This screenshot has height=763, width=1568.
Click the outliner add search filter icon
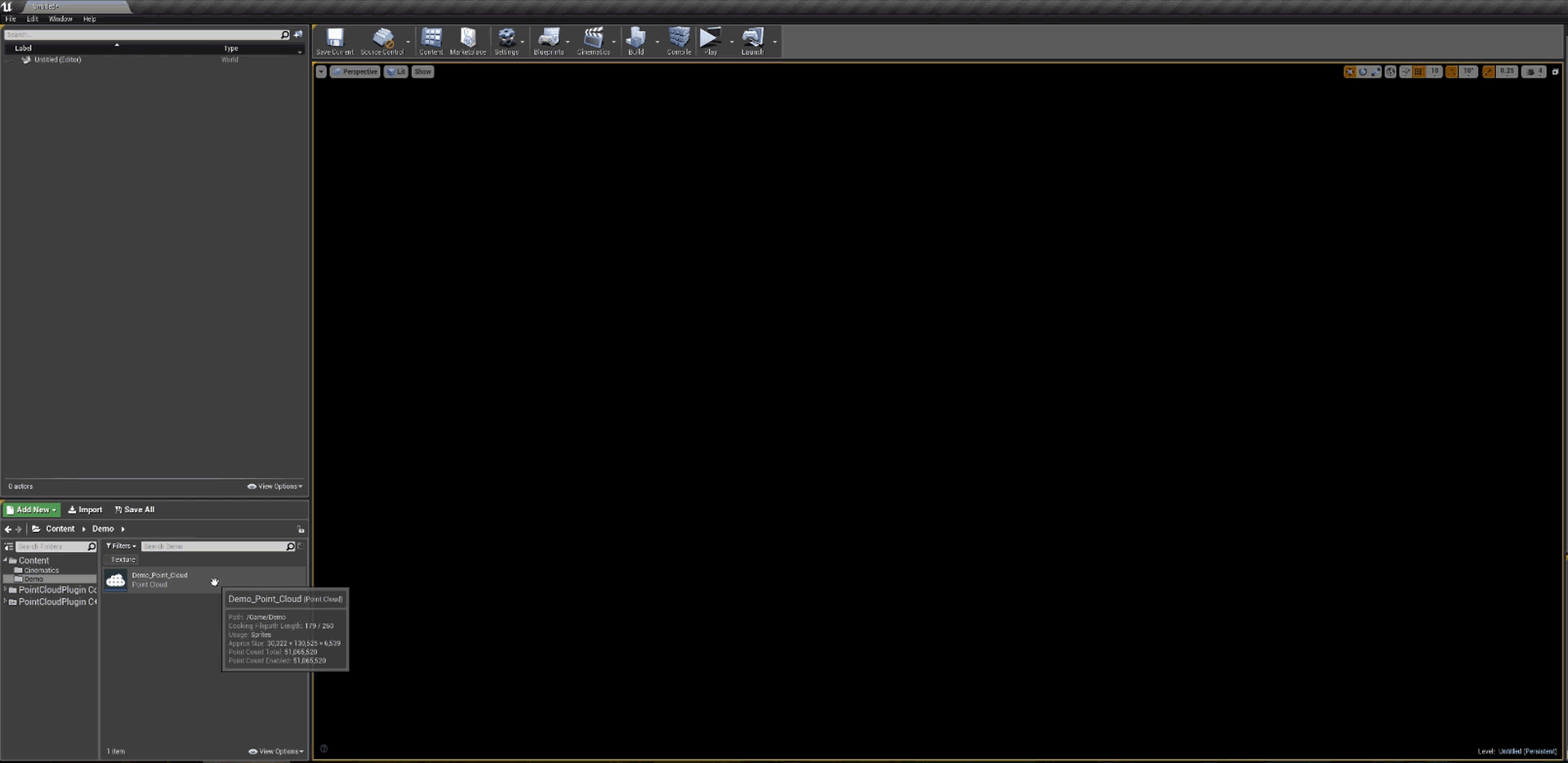[x=298, y=34]
